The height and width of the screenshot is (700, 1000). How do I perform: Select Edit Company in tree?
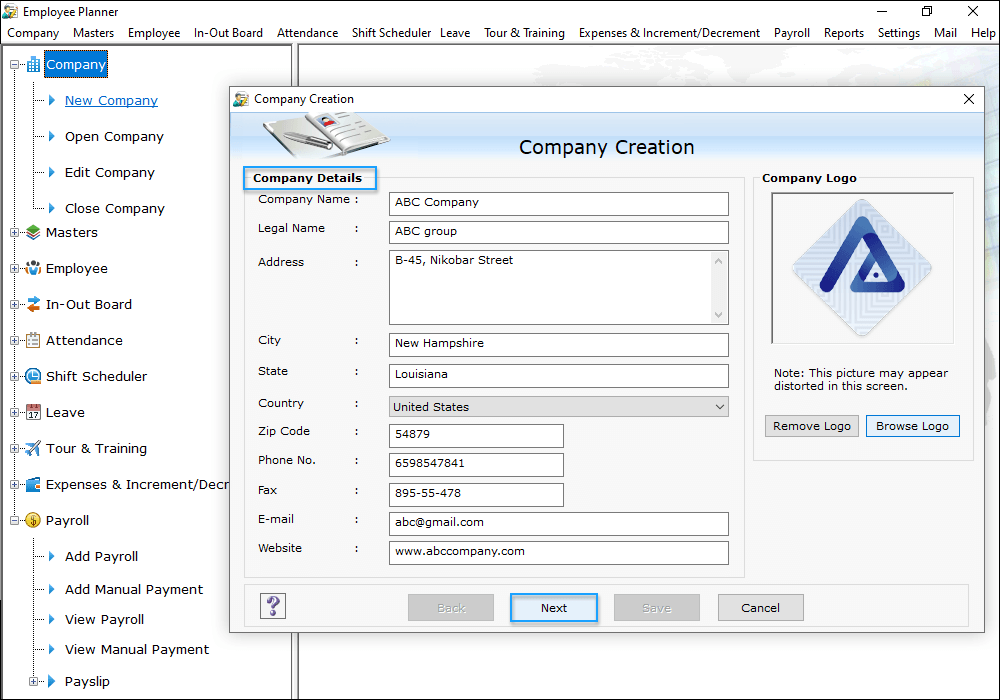point(110,172)
